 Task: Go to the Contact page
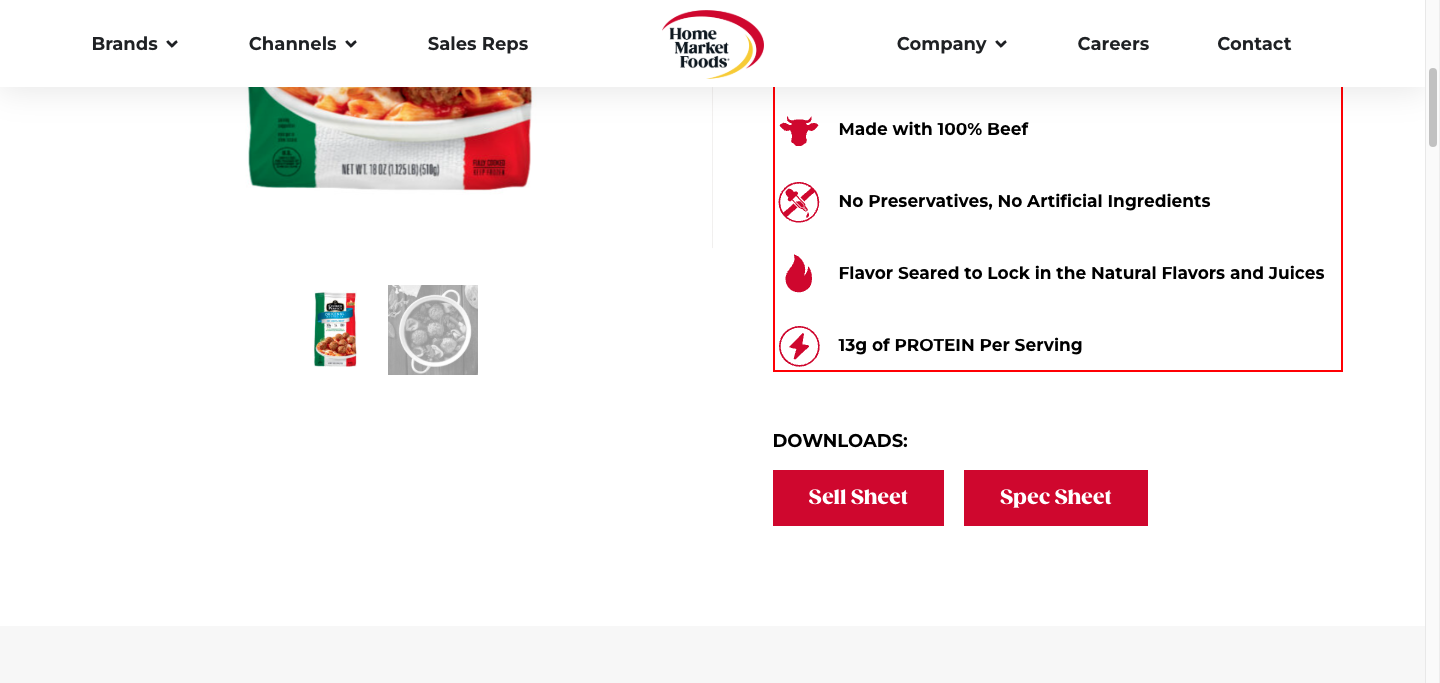(1254, 44)
